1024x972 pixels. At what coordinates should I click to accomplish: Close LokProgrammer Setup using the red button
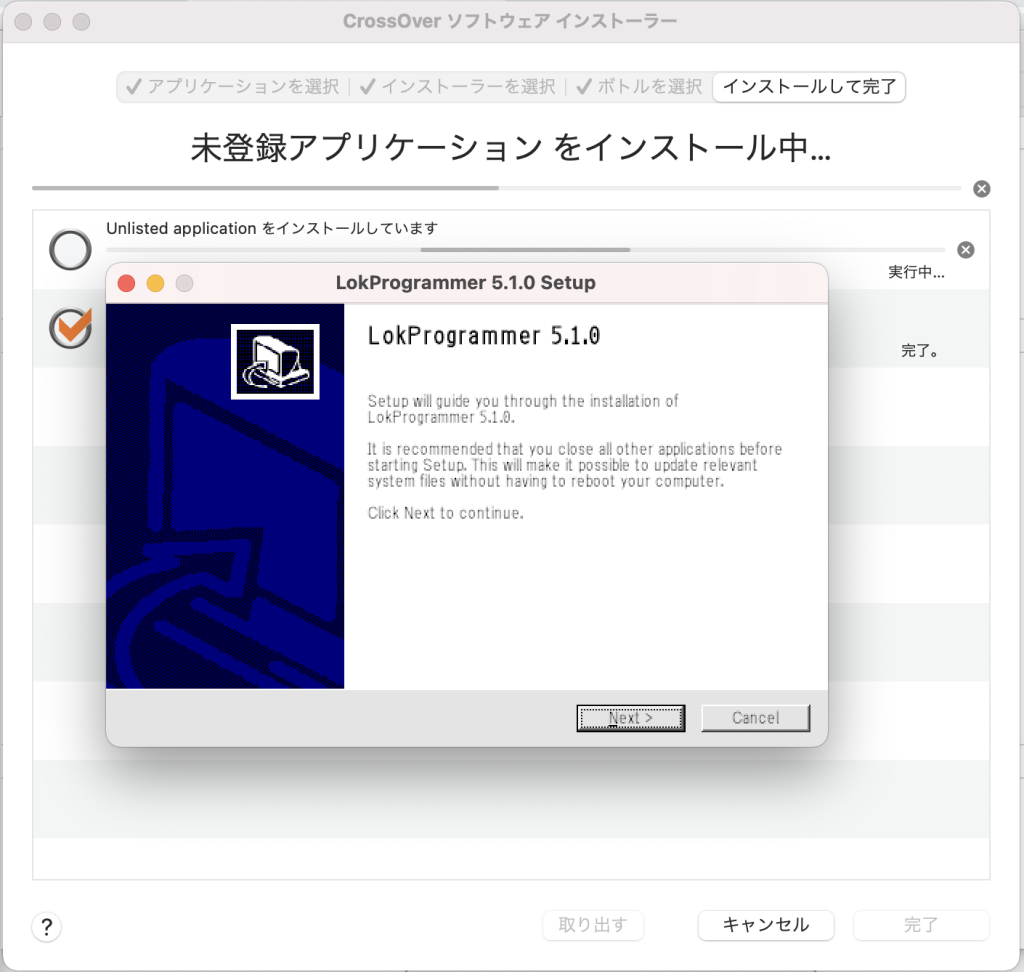127,283
